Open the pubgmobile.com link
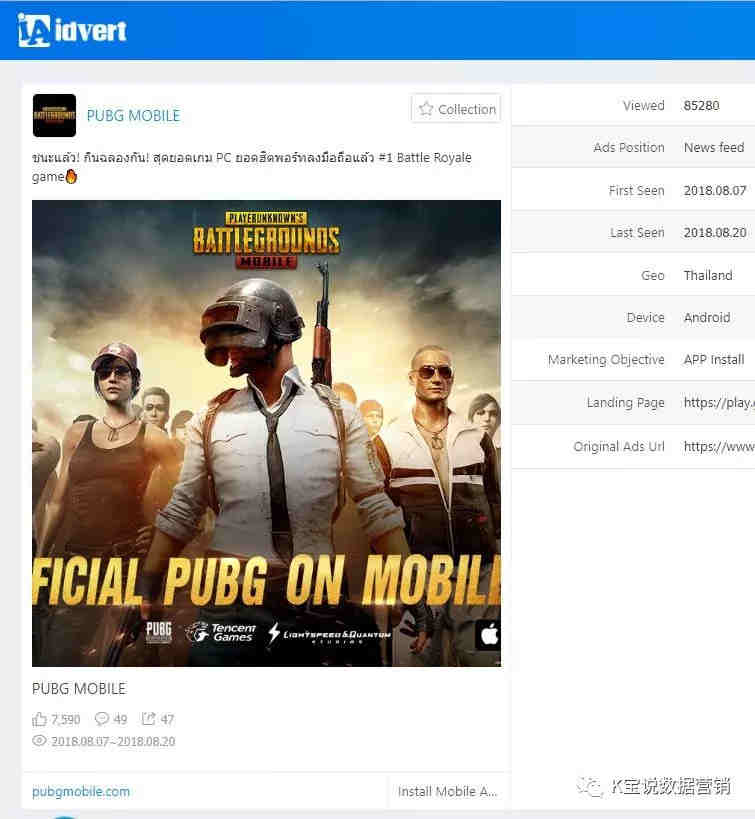 (81, 791)
